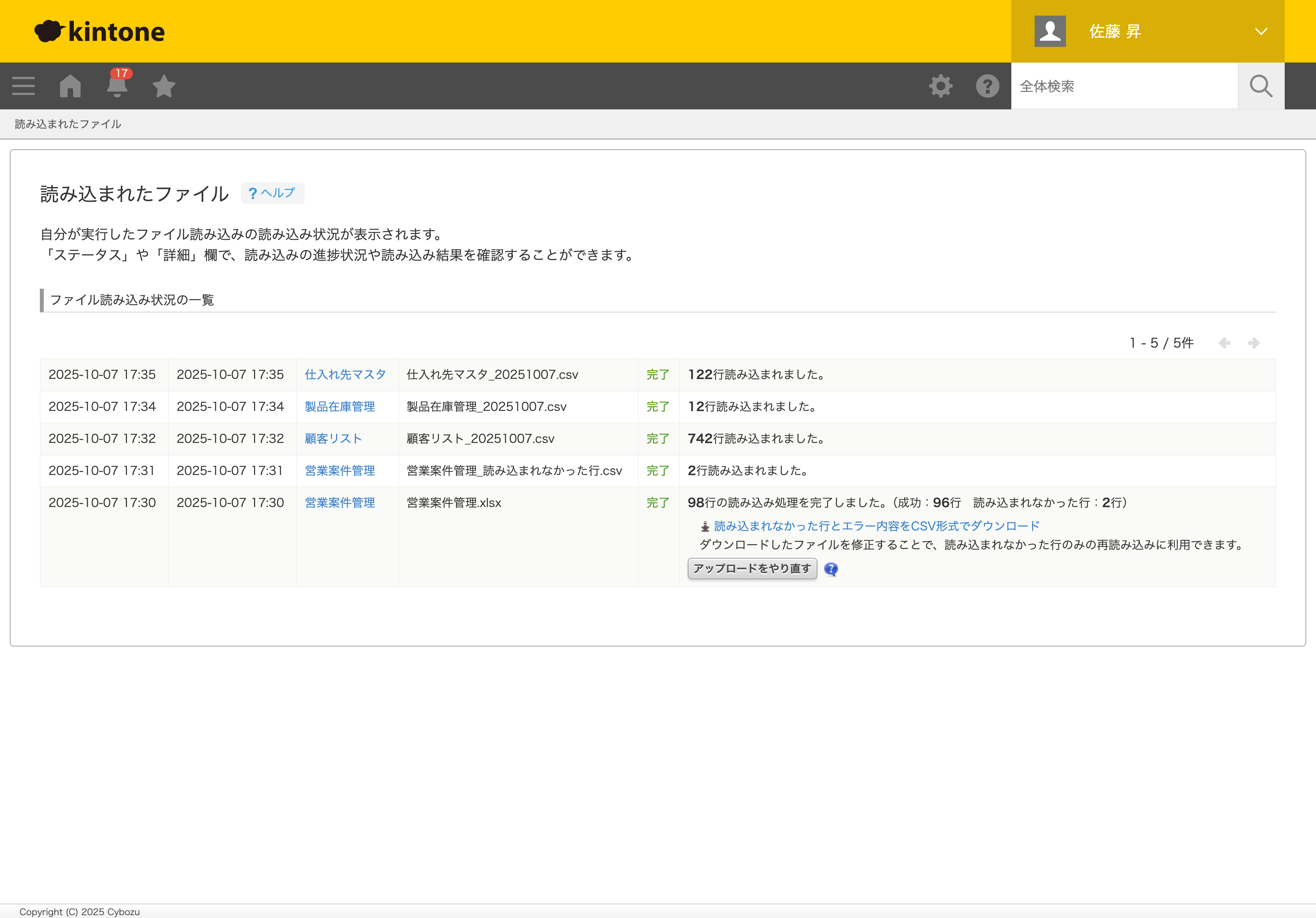
Task: Click the help question mark icon in header
Action: point(987,86)
